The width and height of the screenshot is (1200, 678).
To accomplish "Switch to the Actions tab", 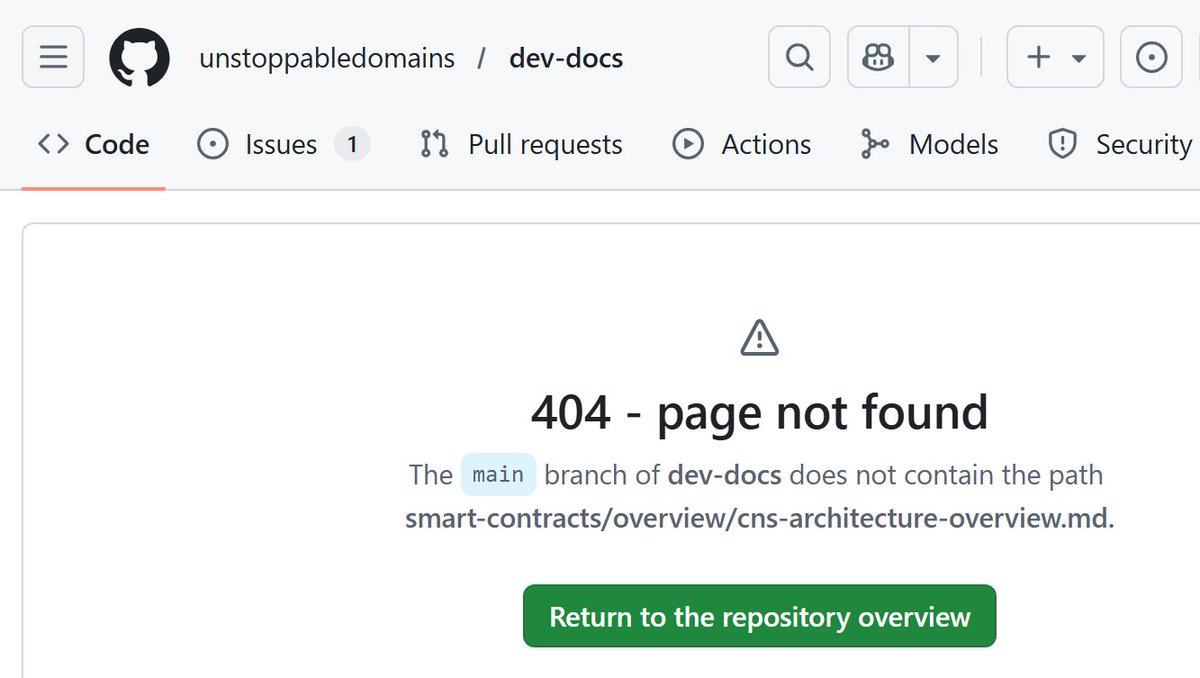I will (742, 145).
